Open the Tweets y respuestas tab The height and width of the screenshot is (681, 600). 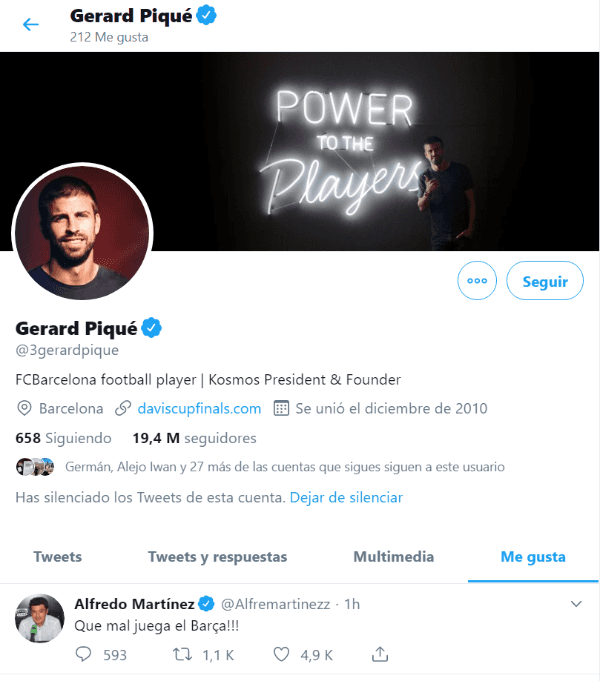(217, 557)
